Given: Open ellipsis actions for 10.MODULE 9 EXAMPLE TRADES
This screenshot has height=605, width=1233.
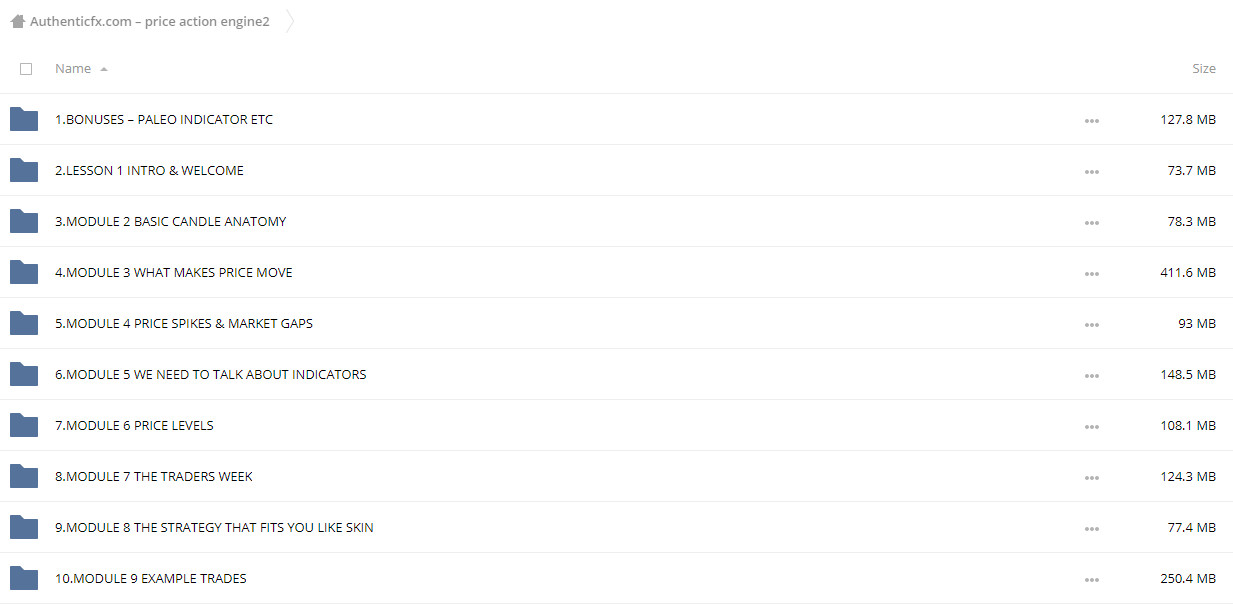Looking at the screenshot, I should coord(1091,580).
